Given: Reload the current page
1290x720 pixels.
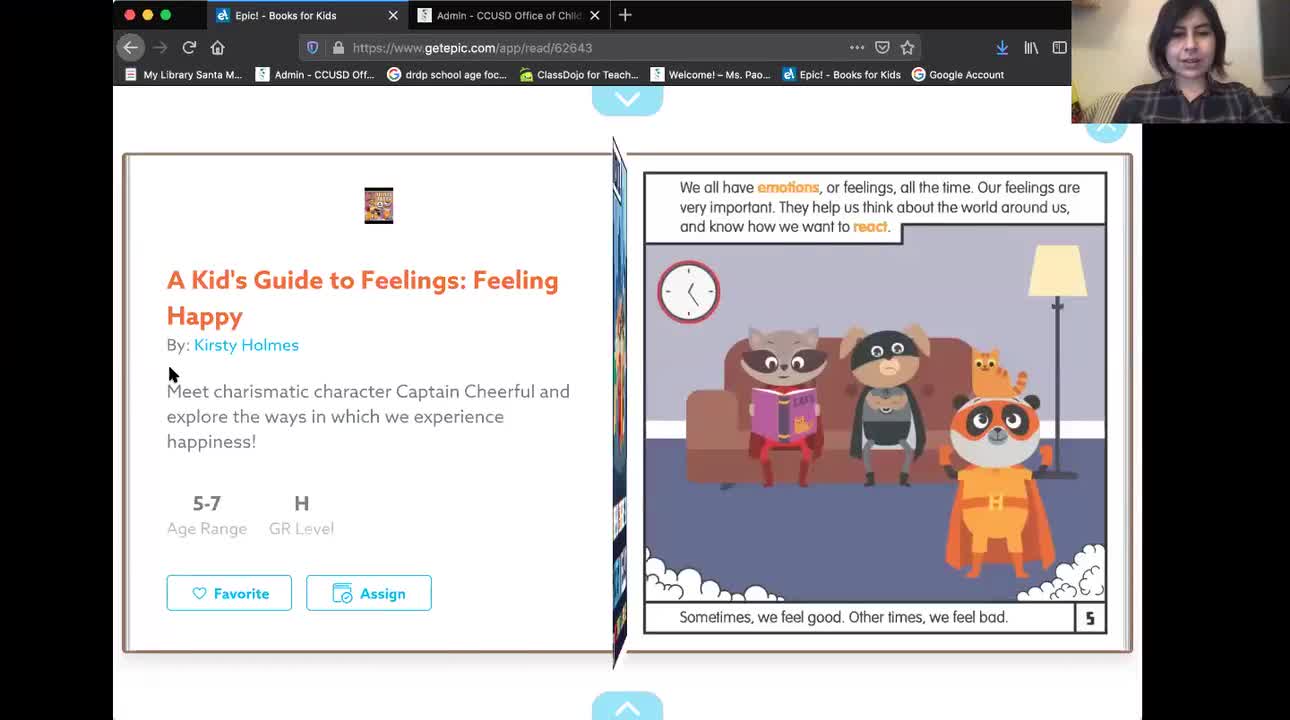Looking at the screenshot, I should coord(189,47).
